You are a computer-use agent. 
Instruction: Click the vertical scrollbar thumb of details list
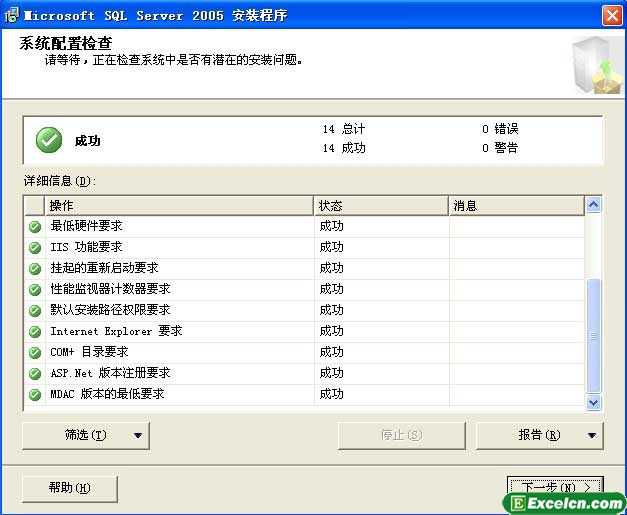pyautogui.click(x=593, y=336)
